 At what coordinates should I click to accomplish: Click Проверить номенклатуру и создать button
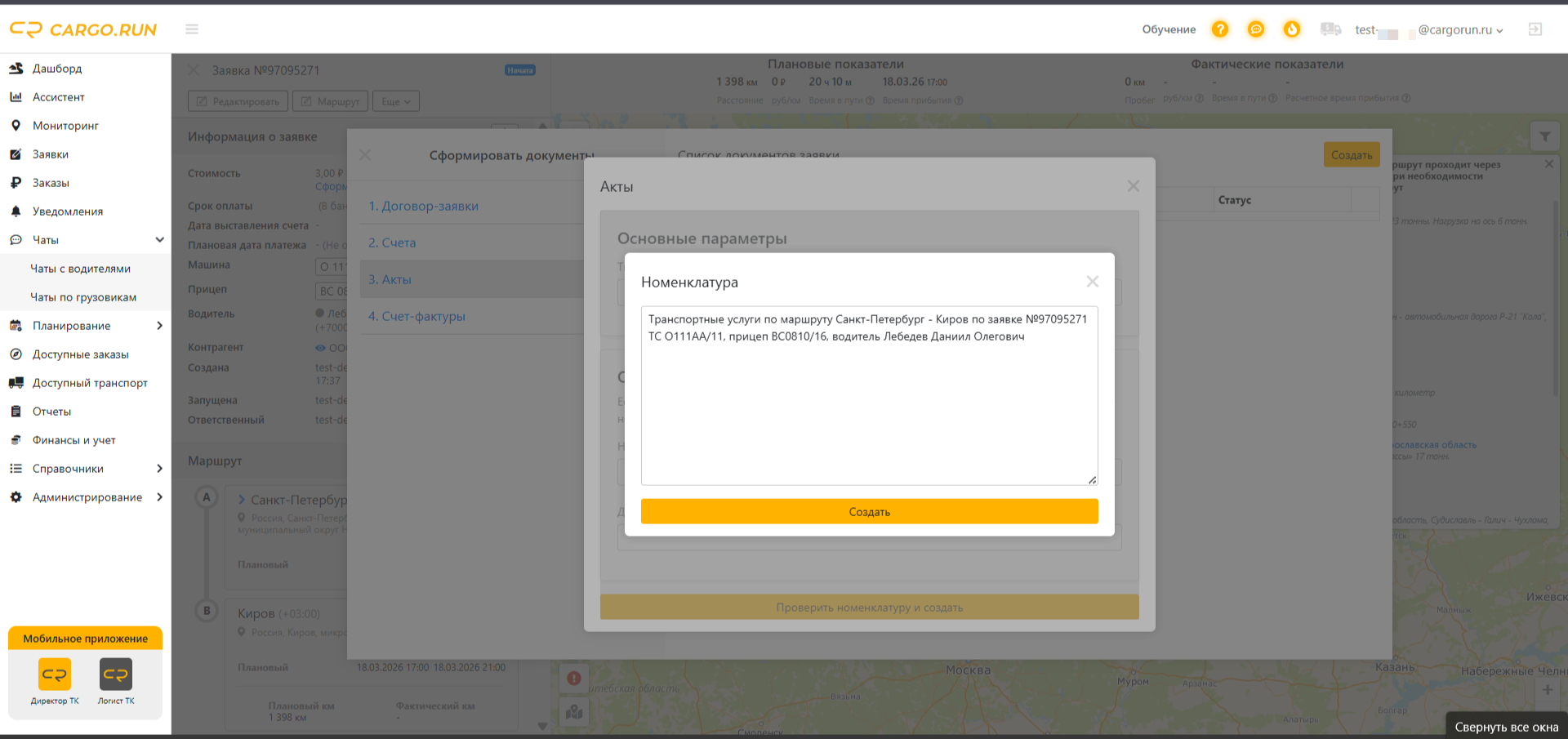[869, 607]
